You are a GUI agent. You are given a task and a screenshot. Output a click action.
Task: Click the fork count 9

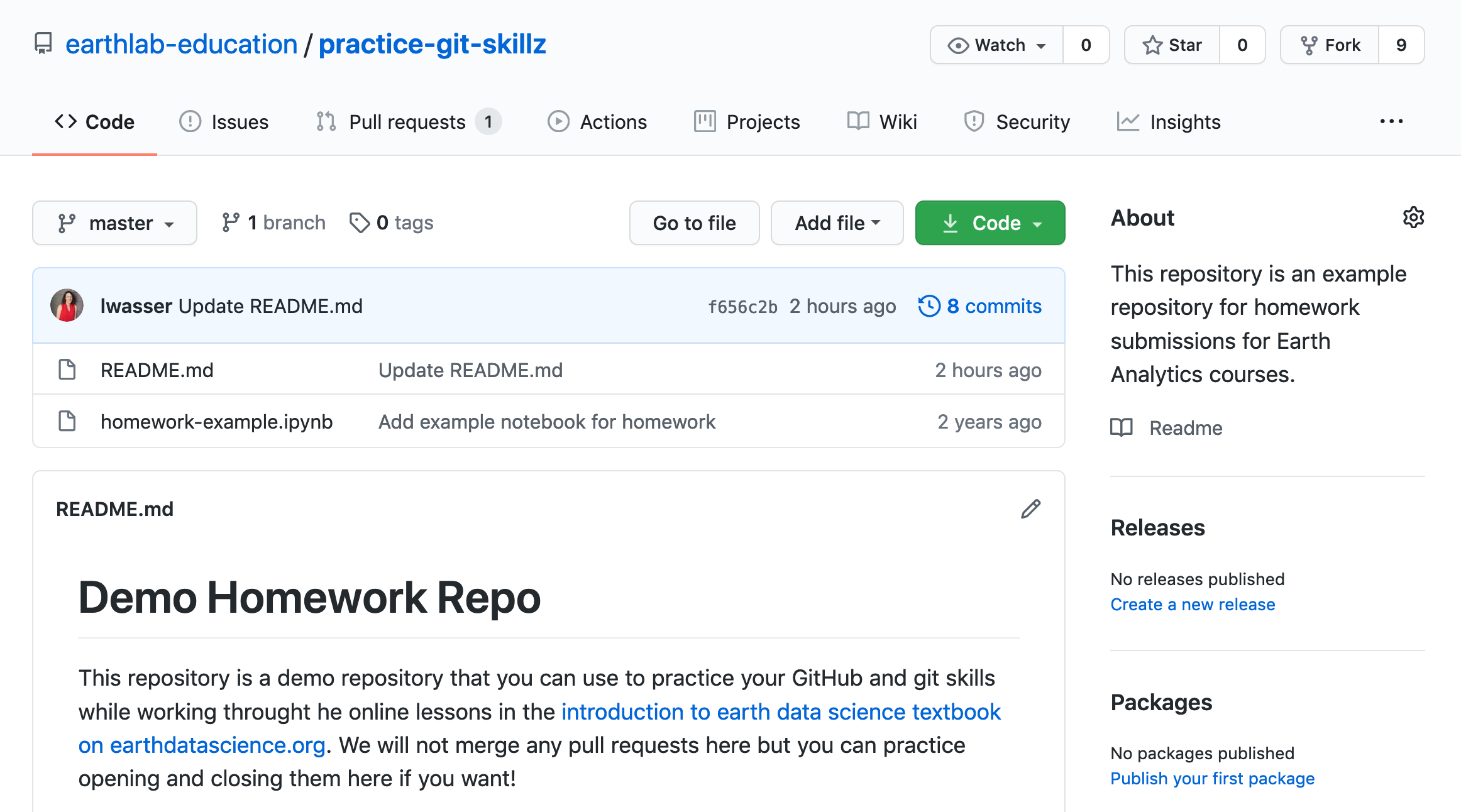click(1401, 45)
